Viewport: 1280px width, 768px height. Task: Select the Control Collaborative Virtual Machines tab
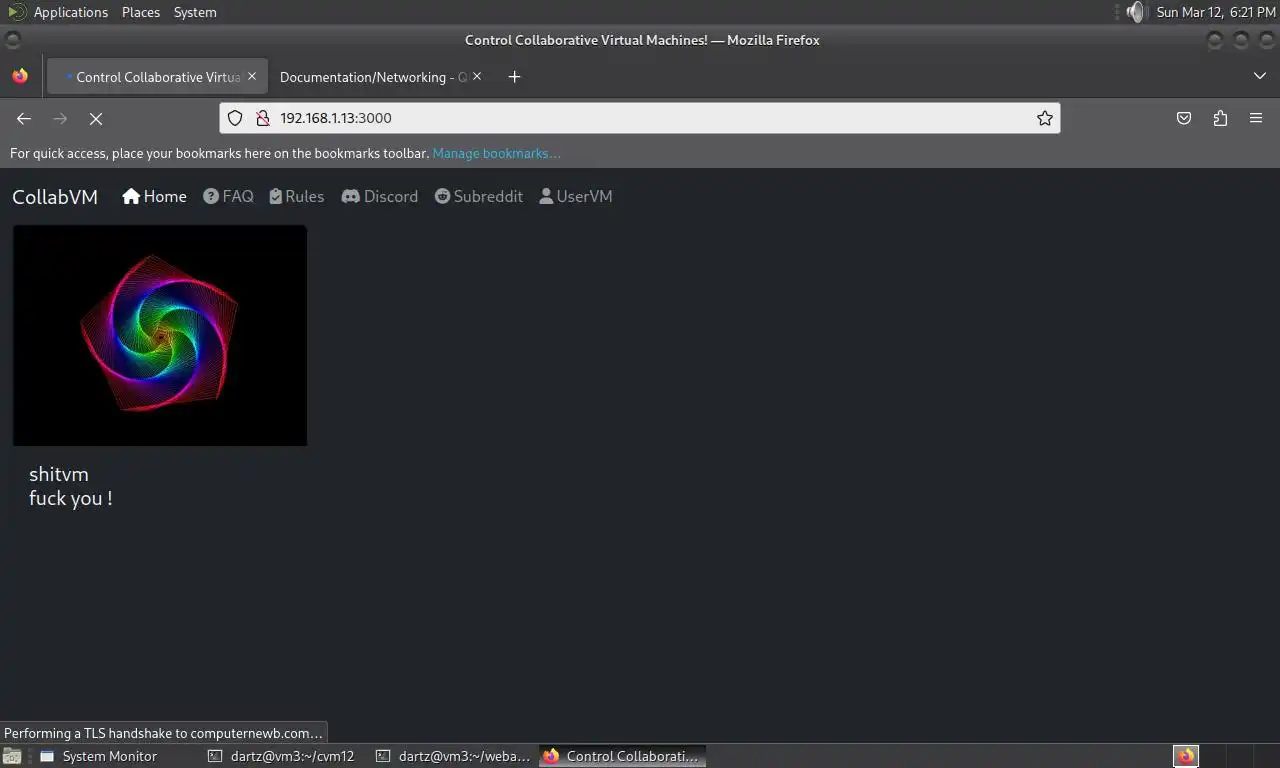click(157, 77)
